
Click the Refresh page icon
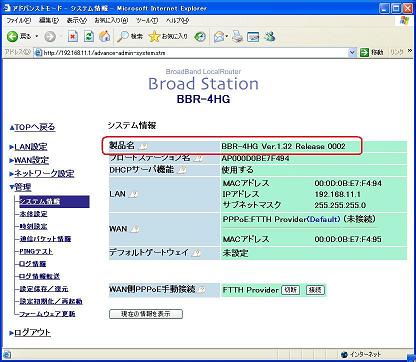(x=89, y=36)
